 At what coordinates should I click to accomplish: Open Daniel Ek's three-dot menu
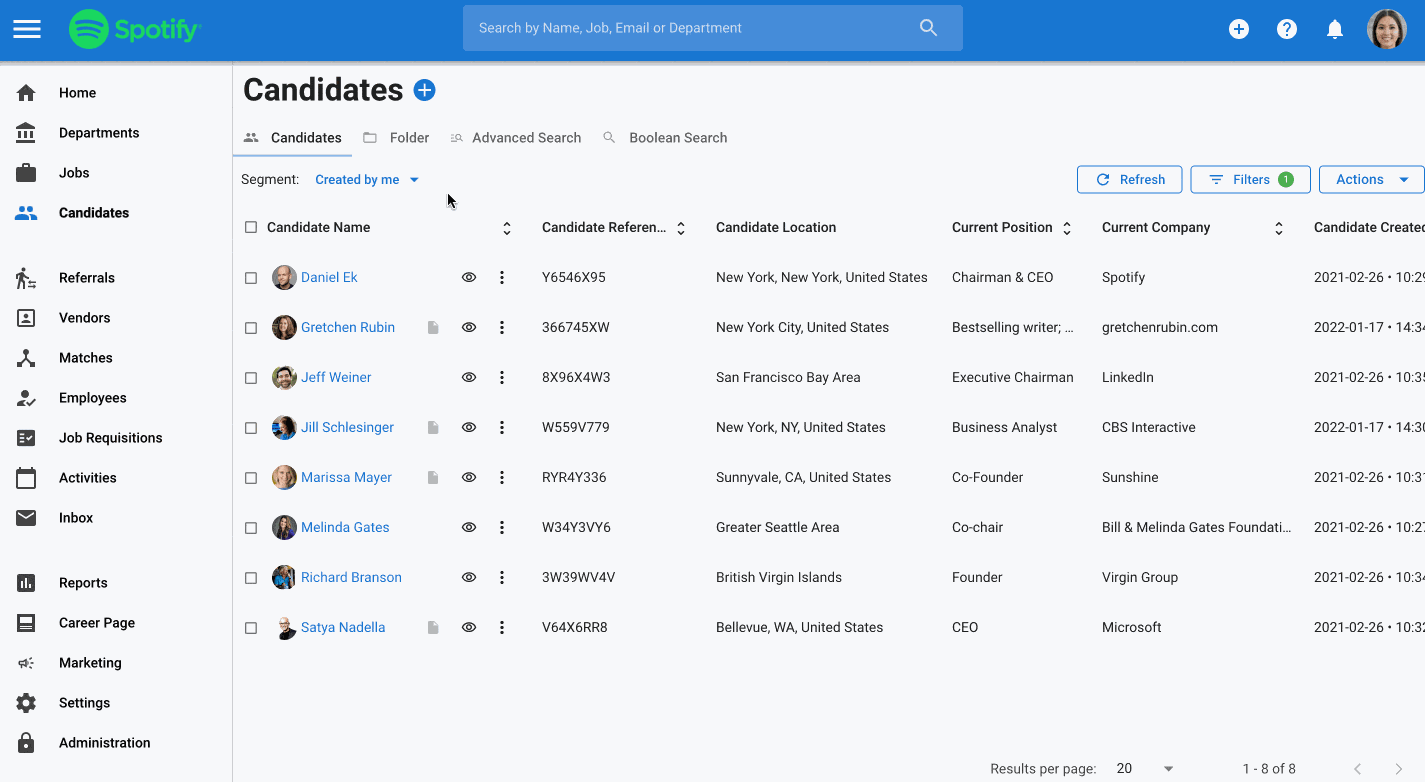pyautogui.click(x=502, y=278)
